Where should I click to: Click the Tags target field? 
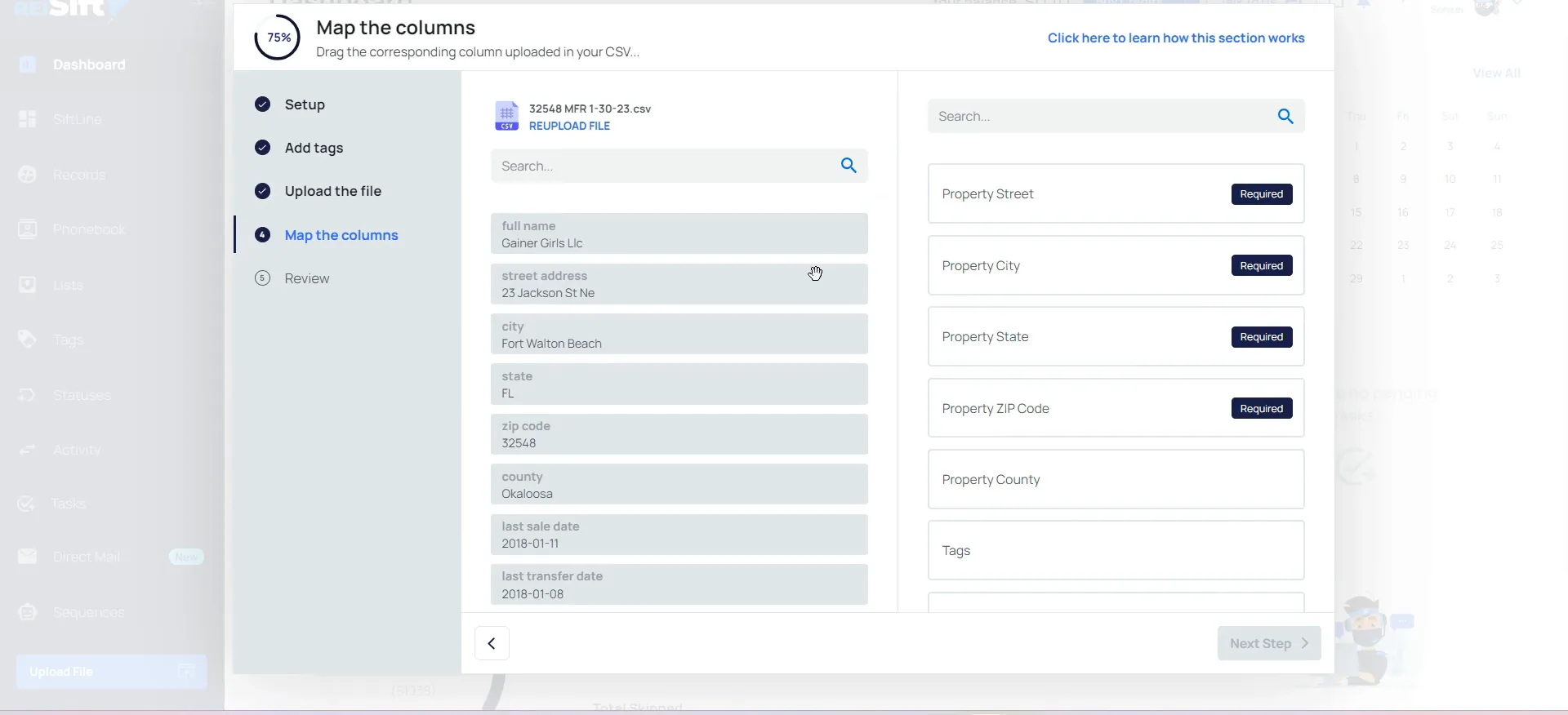pos(1116,550)
